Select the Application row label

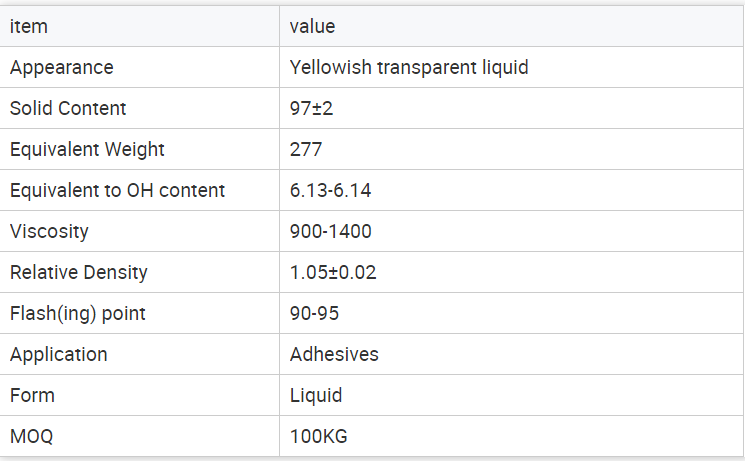58,355
